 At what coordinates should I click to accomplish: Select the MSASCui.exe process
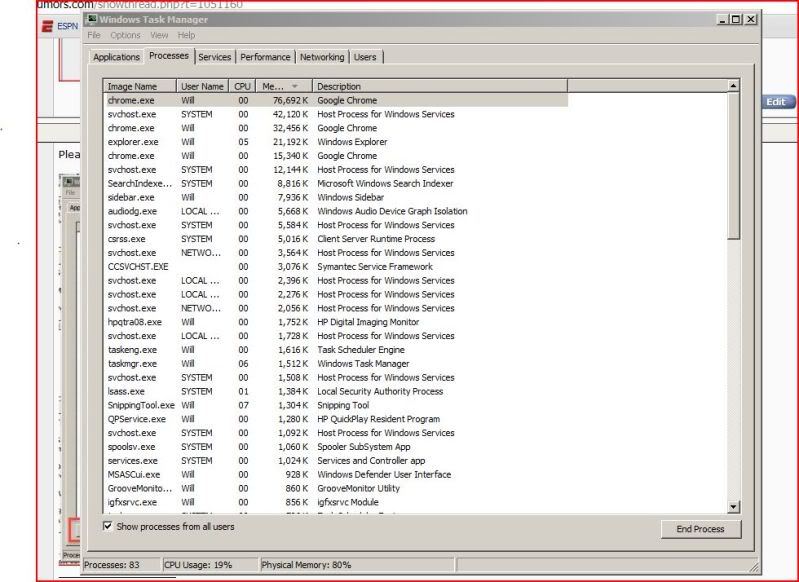(x=335, y=474)
